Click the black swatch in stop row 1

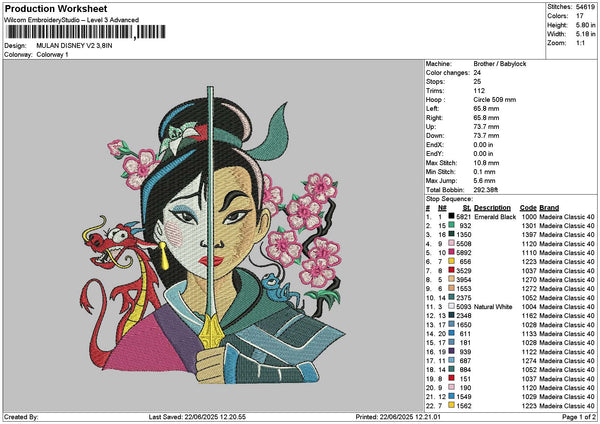pyautogui.click(x=451, y=217)
